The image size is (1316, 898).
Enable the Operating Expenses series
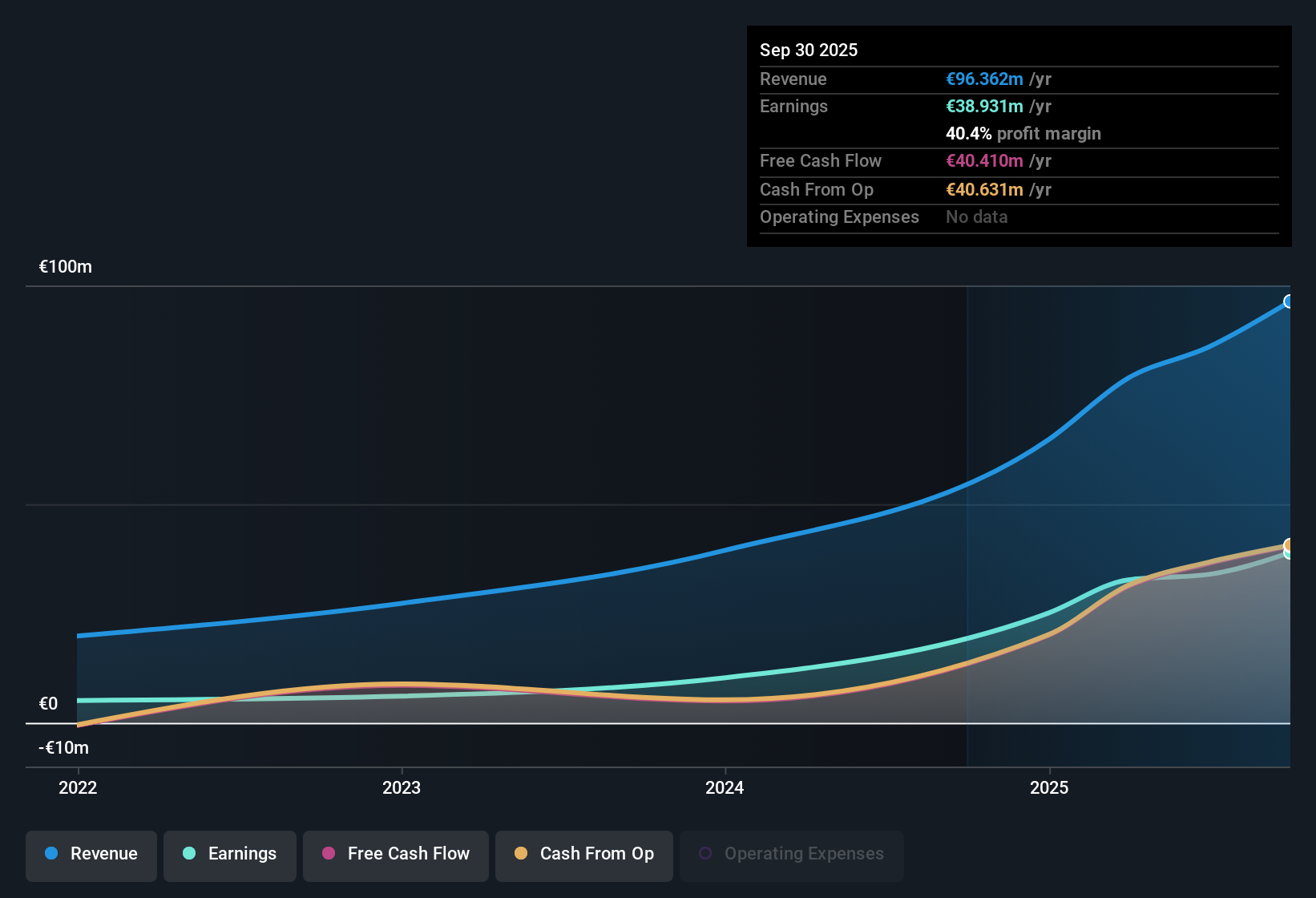(x=792, y=854)
